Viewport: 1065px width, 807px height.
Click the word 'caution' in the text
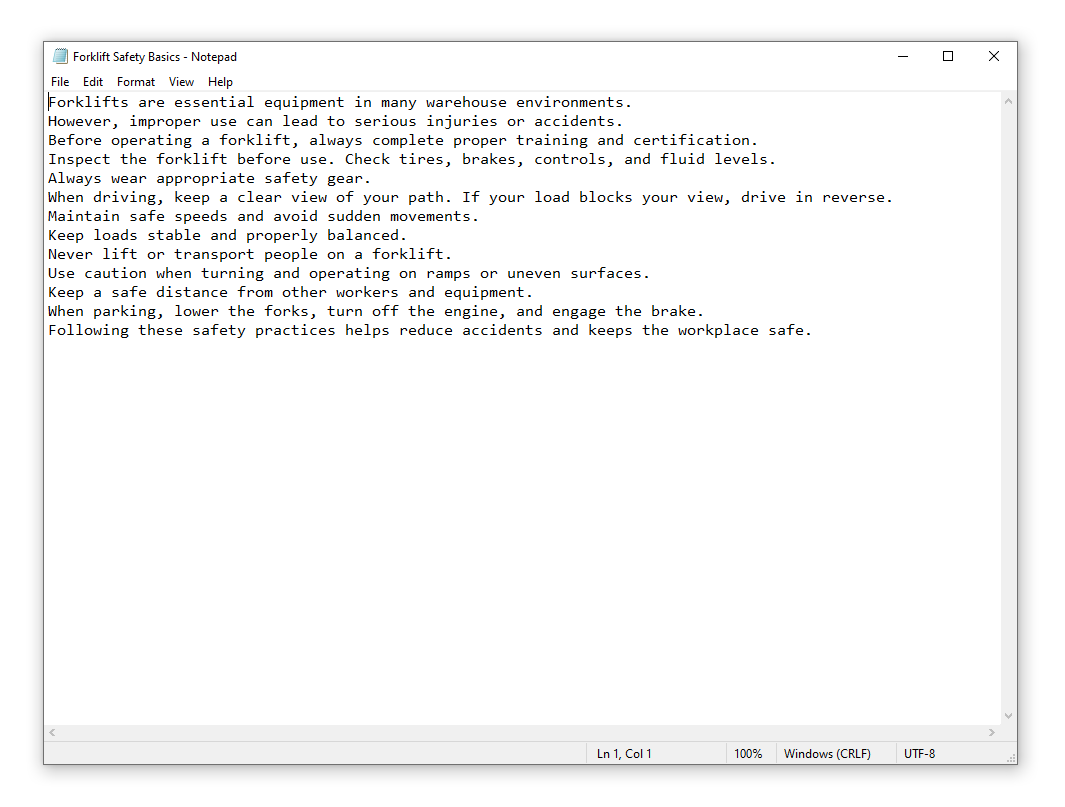[x=115, y=274]
